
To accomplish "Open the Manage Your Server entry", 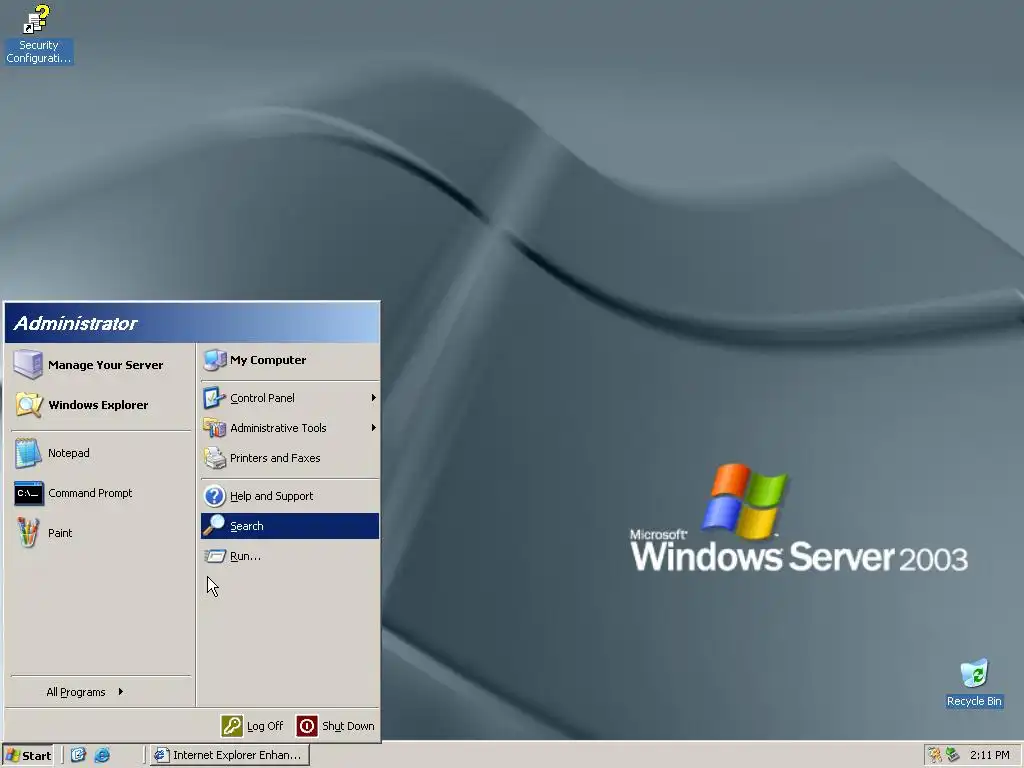I will [101, 364].
